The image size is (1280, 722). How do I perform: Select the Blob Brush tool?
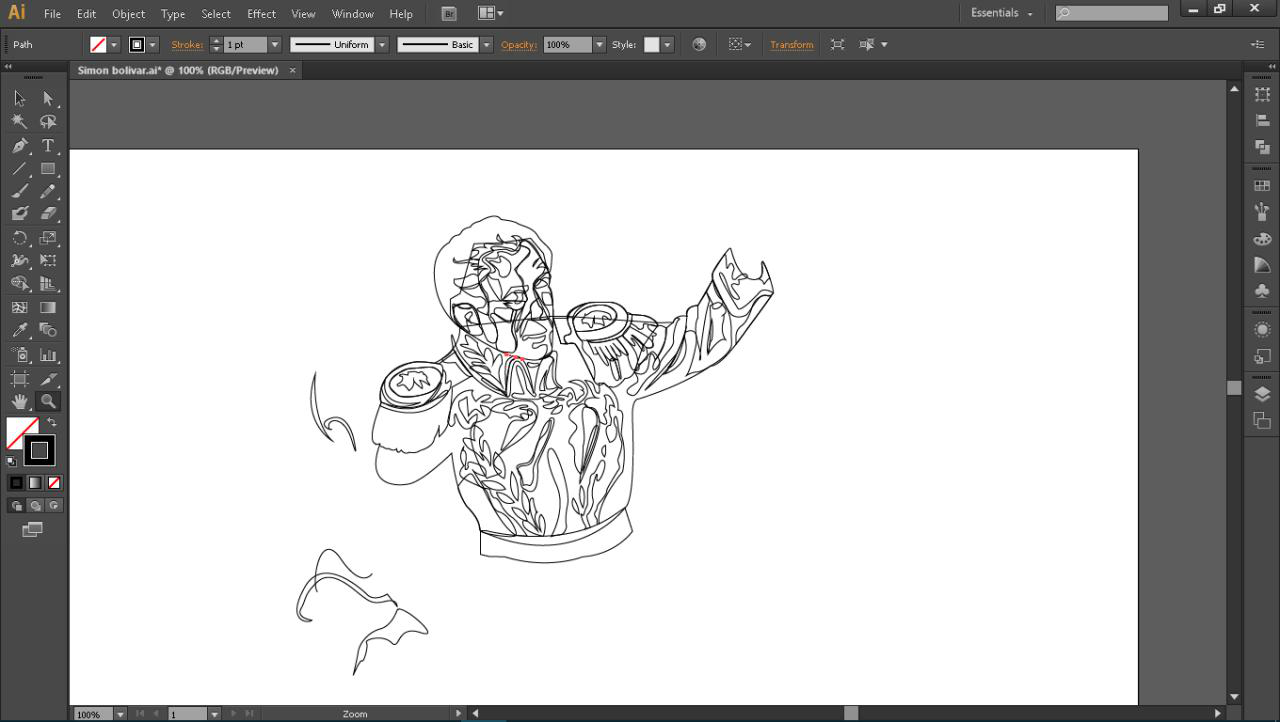click(x=19, y=214)
